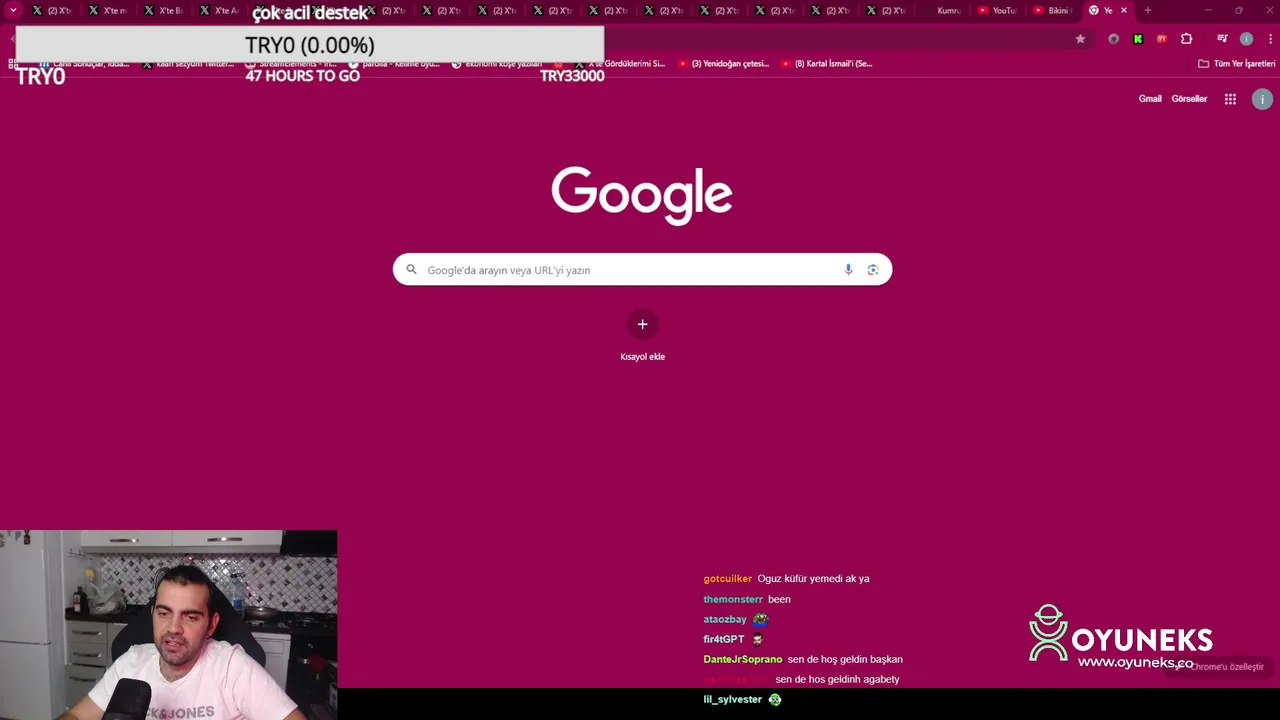Add a shortcut with Kısayol ekle plus button
1280x720 pixels.
[642, 324]
